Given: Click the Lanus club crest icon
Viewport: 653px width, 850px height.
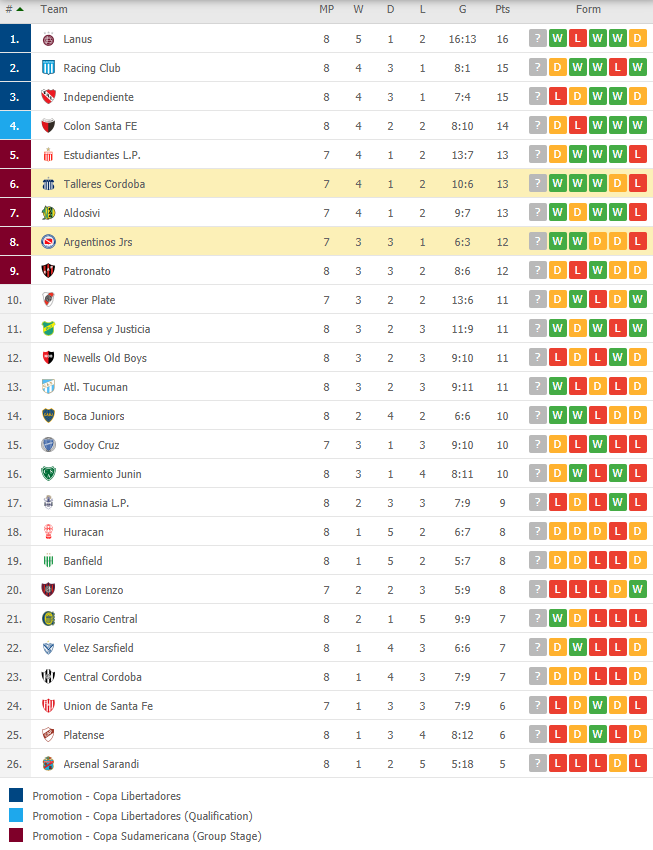Looking at the screenshot, I should tap(48, 39).
